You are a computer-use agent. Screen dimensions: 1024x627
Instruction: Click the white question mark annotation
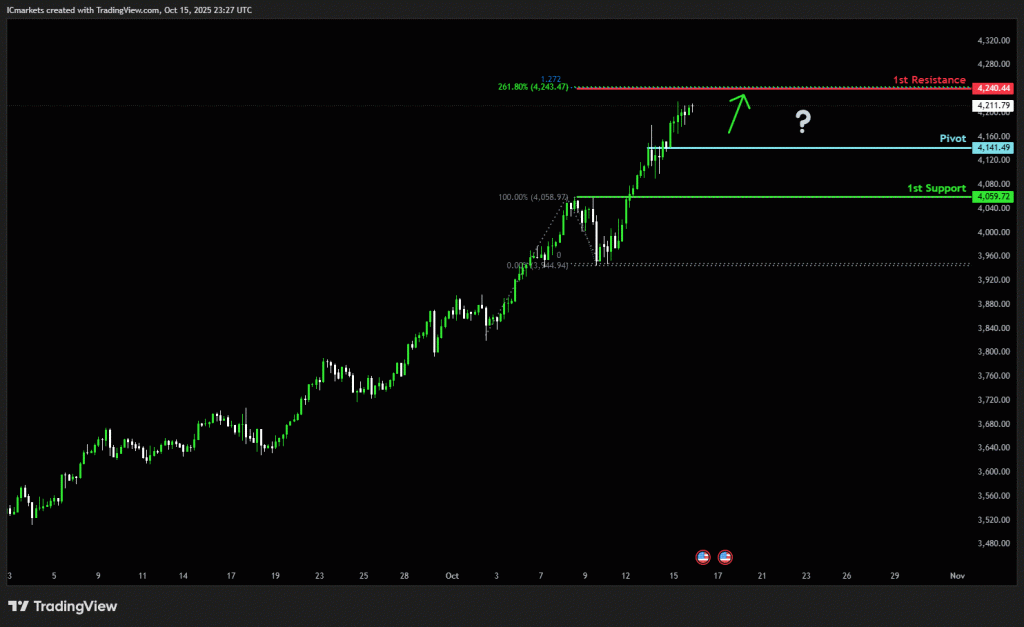[x=802, y=123]
